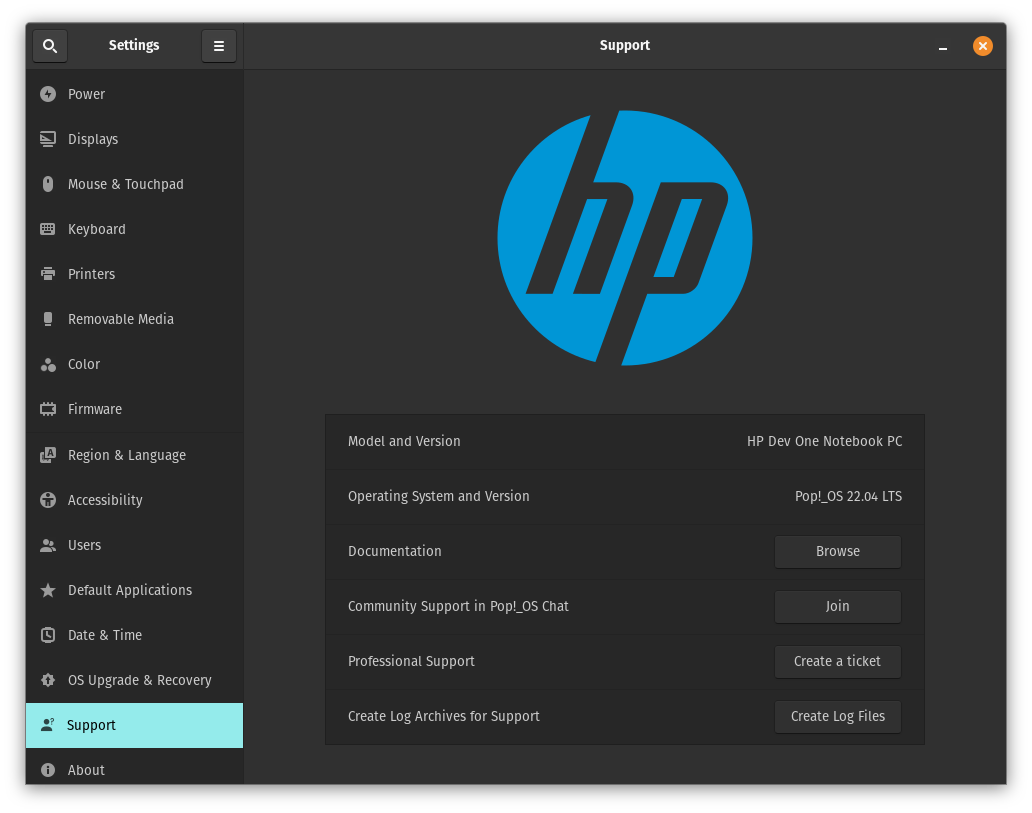Open OS Upgrade & Recovery panel

140,680
